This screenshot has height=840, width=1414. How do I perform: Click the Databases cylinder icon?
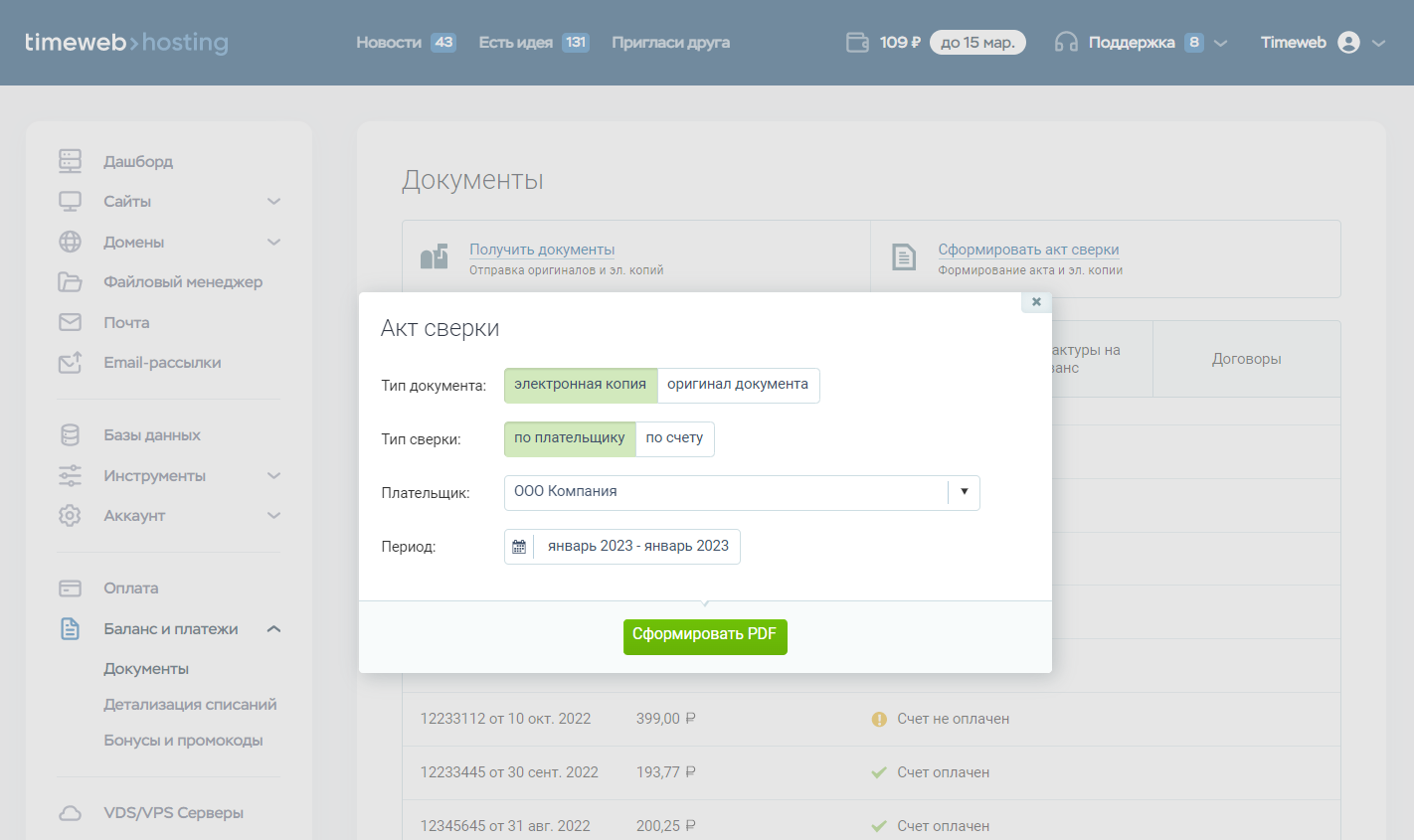(70, 435)
